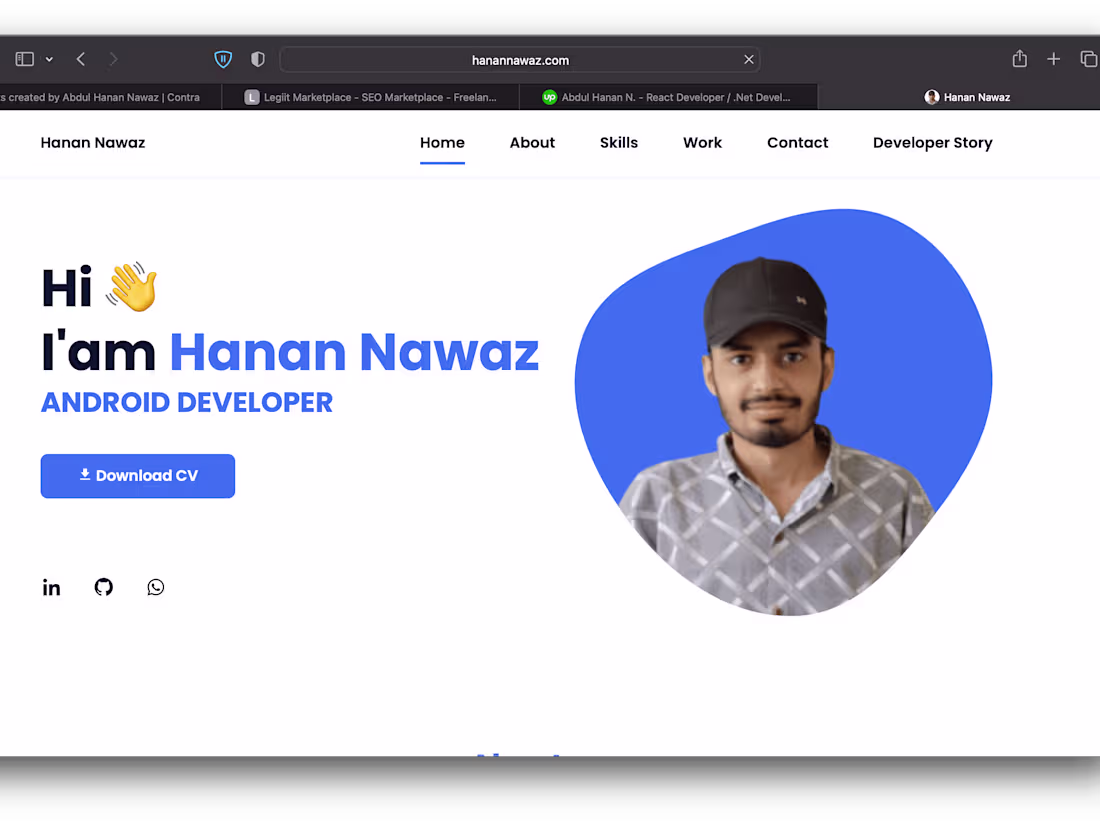Show all tabs via the tab overview icon

[1089, 59]
